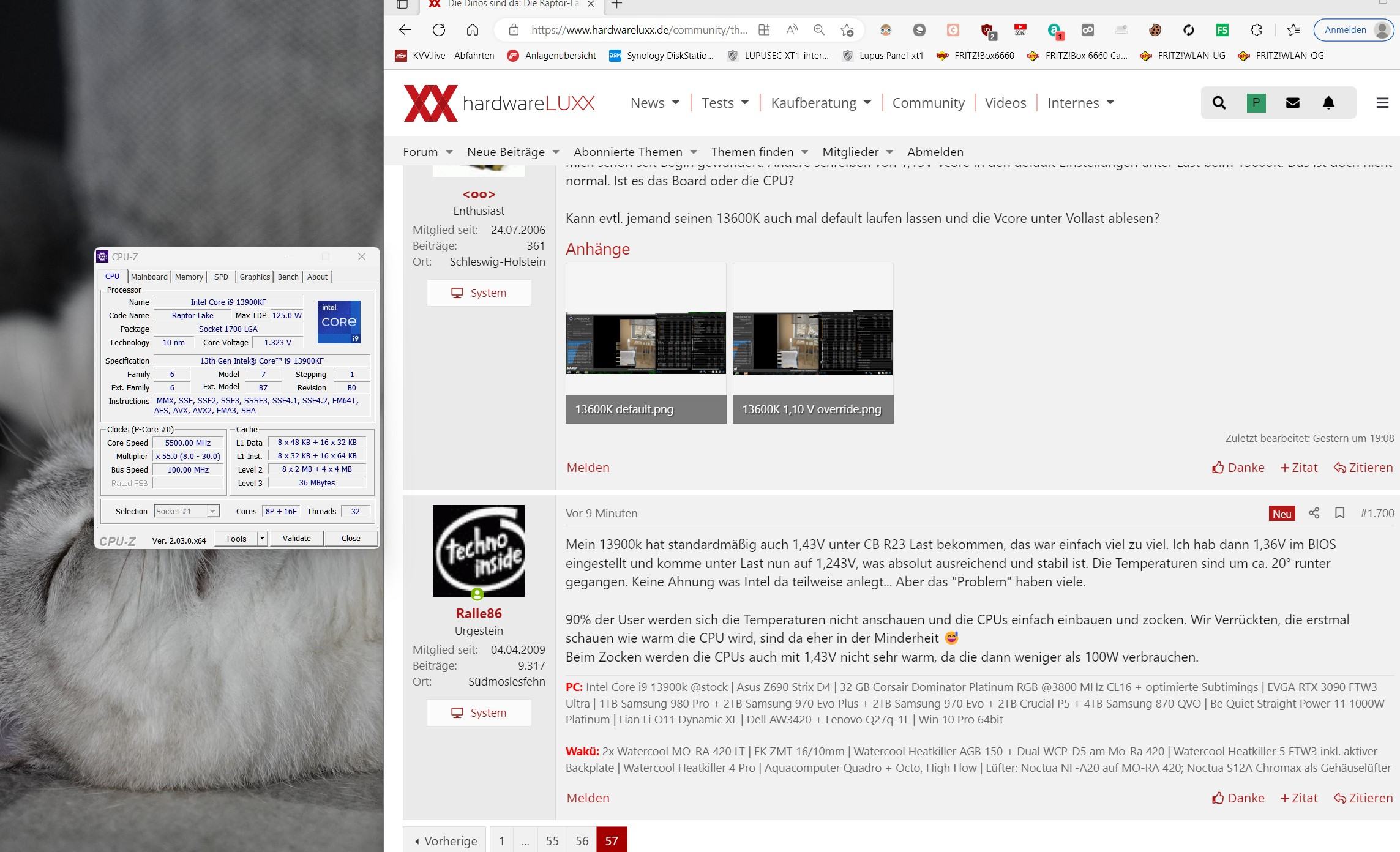Image resolution: width=1400 pixels, height=852 pixels.
Task: Open CPU-Z Tools dropdown arrow
Action: [262, 538]
